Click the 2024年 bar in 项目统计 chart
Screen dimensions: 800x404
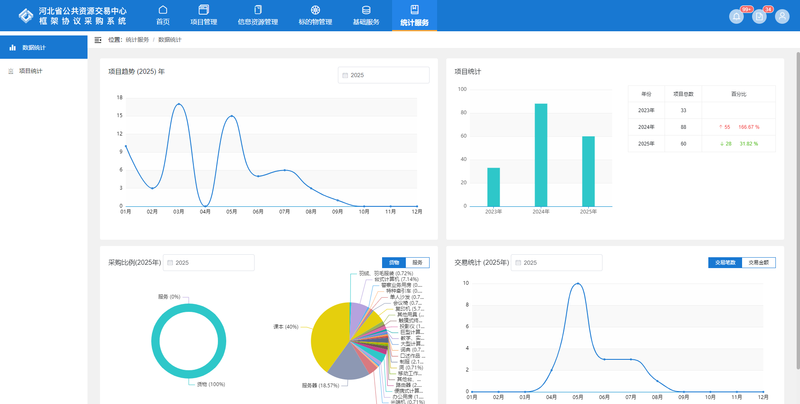pyautogui.click(x=540, y=155)
